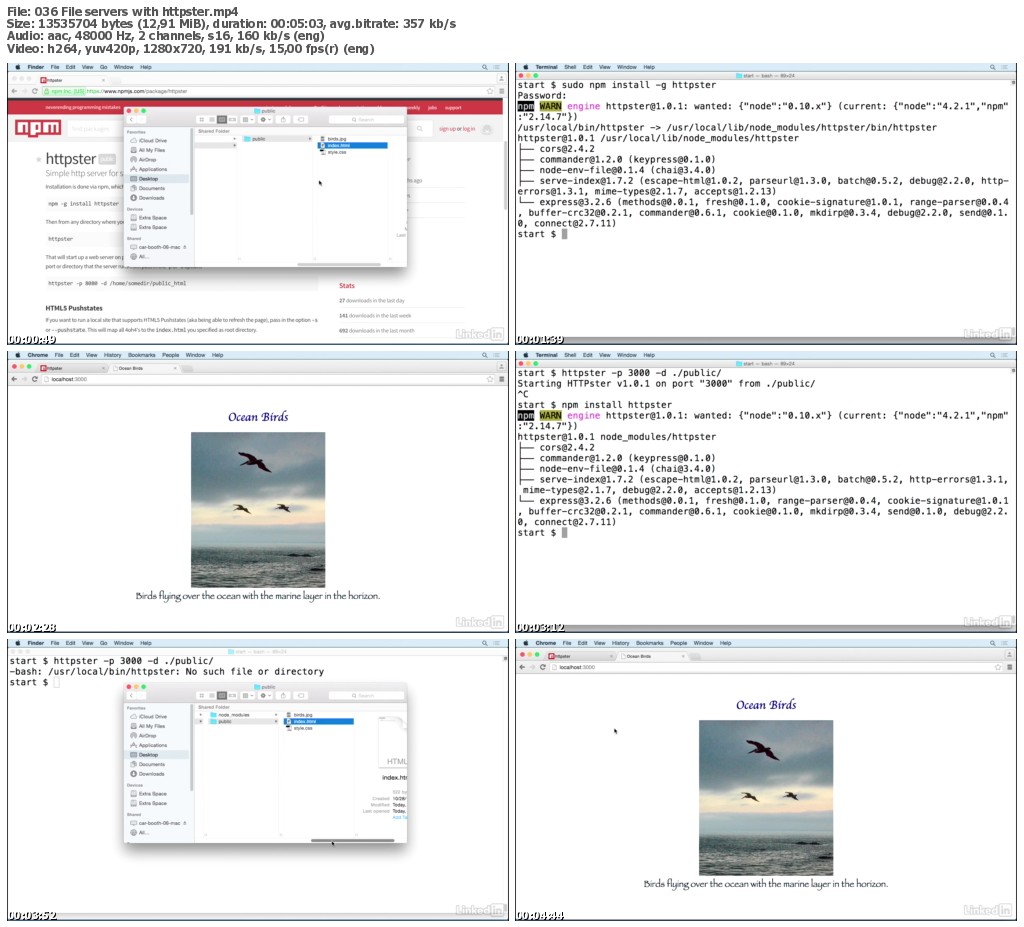The width and height of the screenshot is (1024, 927).
Task: Open Downloads in 00:00:49 frame sidebar
Action: click(148, 198)
